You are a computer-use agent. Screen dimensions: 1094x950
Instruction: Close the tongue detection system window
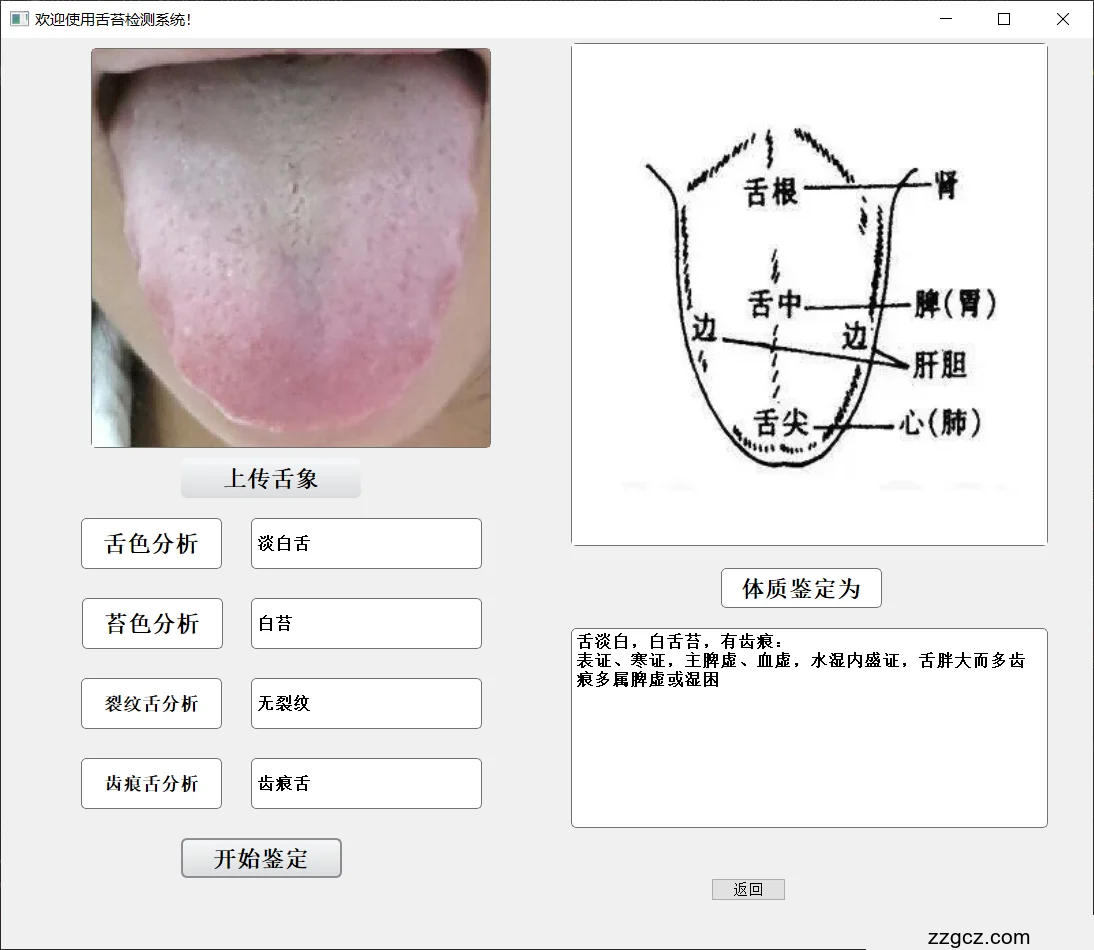[1063, 19]
